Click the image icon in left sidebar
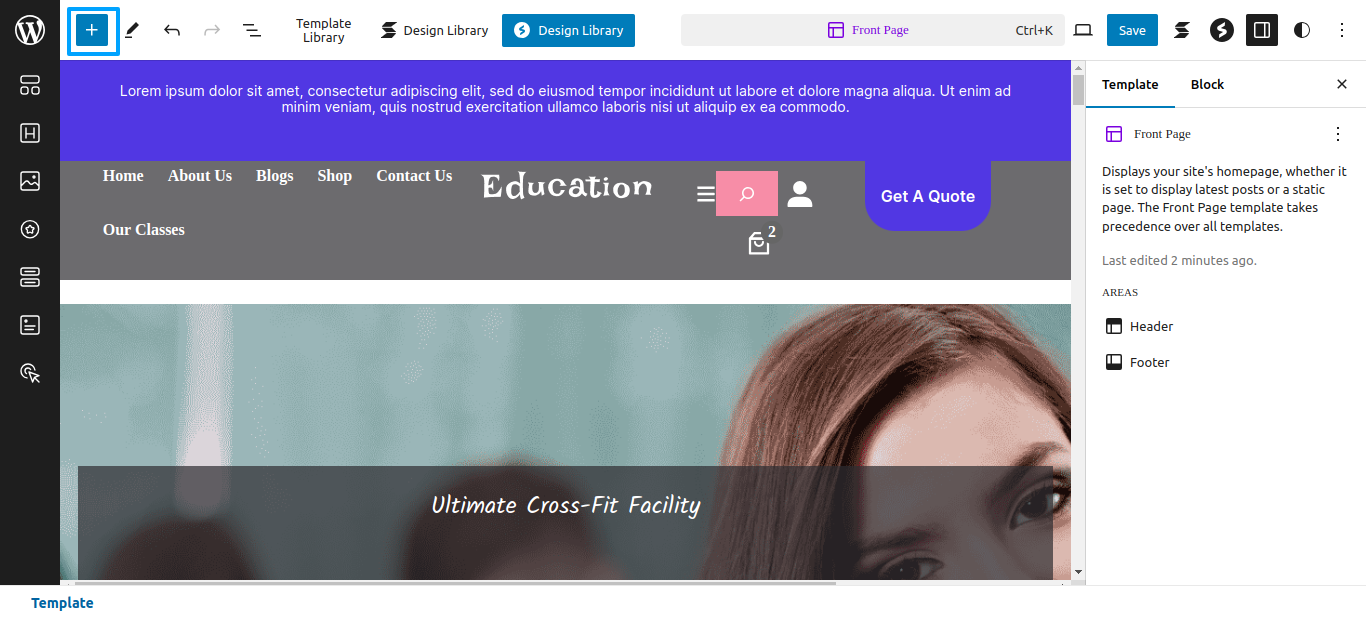1366x620 pixels. pyautogui.click(x=30, y=181)
